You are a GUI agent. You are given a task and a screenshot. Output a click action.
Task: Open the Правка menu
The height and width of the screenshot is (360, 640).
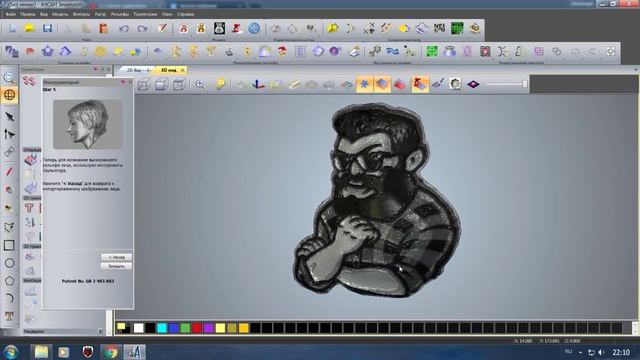coord(28,14)
